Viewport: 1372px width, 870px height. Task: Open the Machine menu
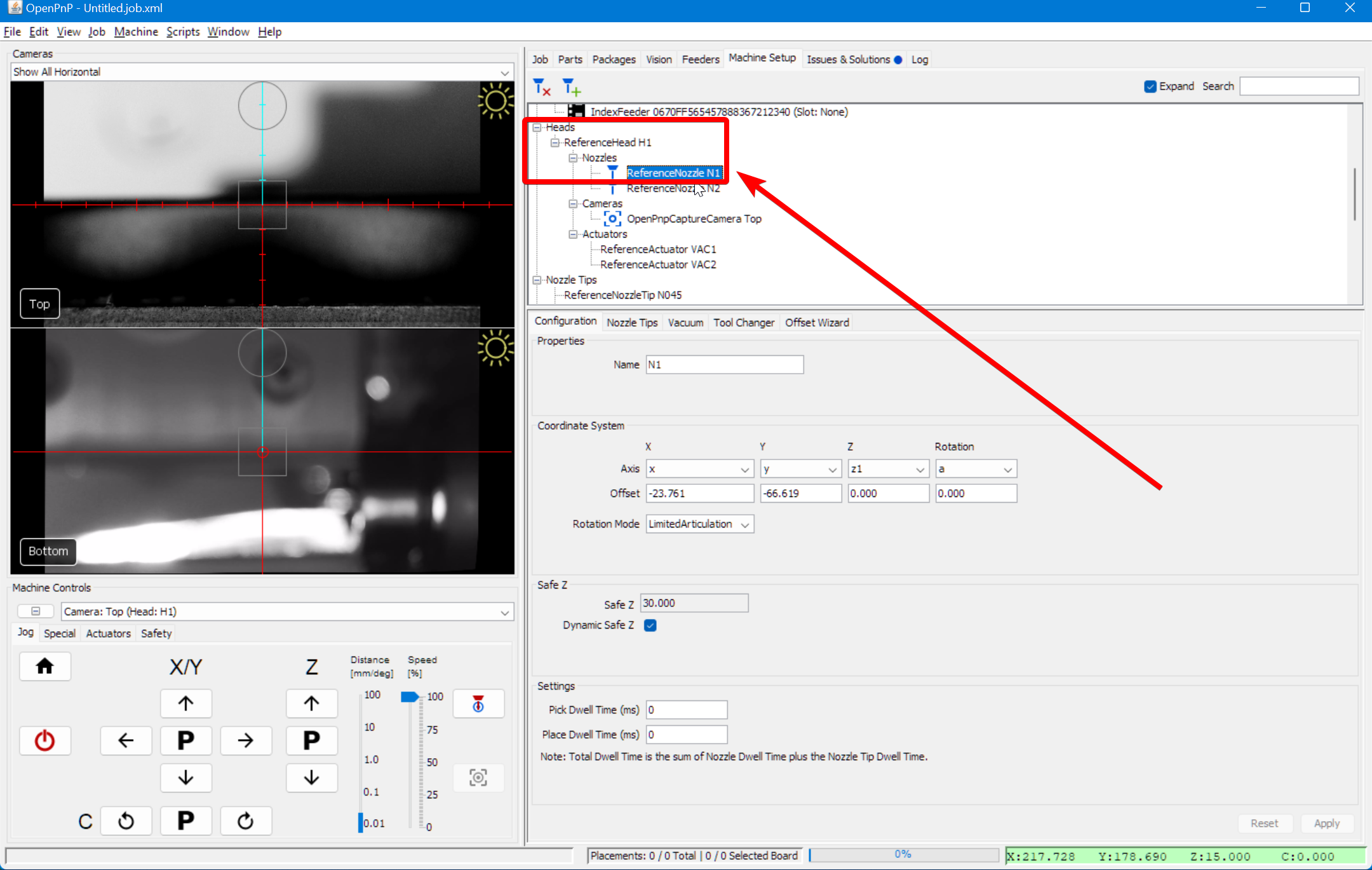(136, 32)
